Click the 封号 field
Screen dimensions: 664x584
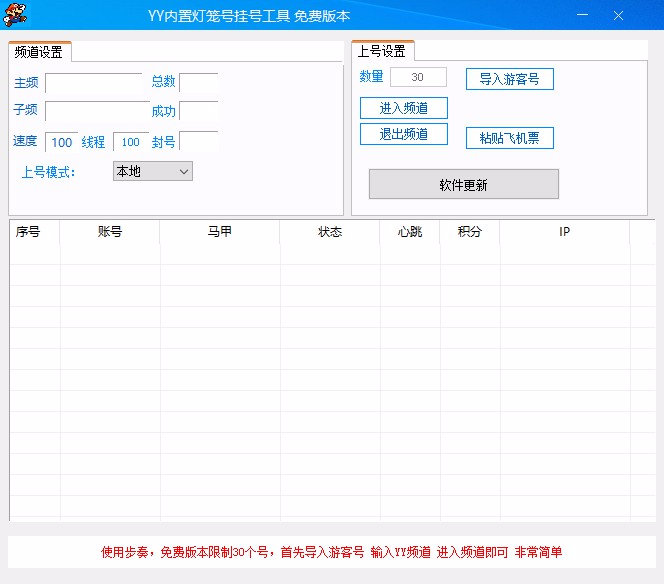199,141
